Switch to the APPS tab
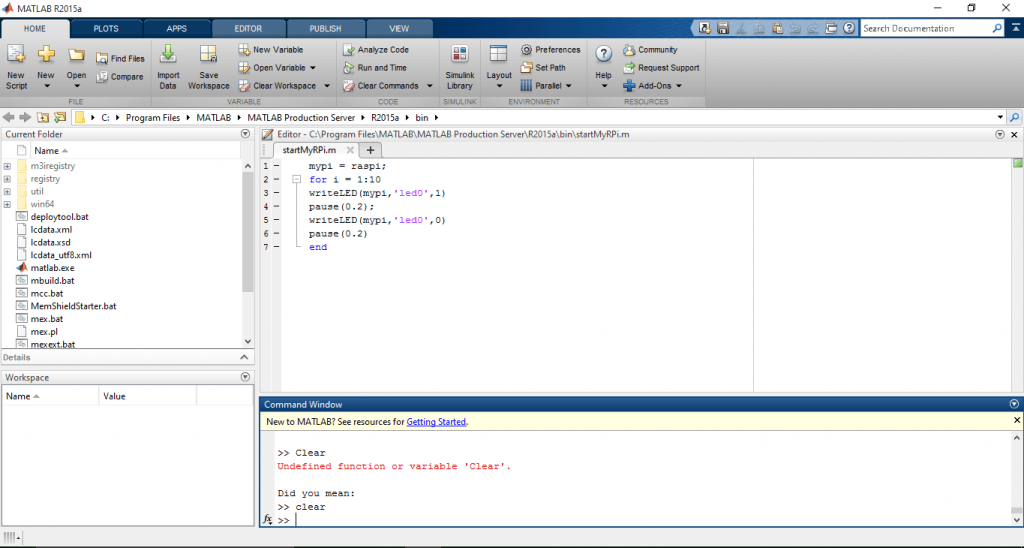 (x=176, y=29)
